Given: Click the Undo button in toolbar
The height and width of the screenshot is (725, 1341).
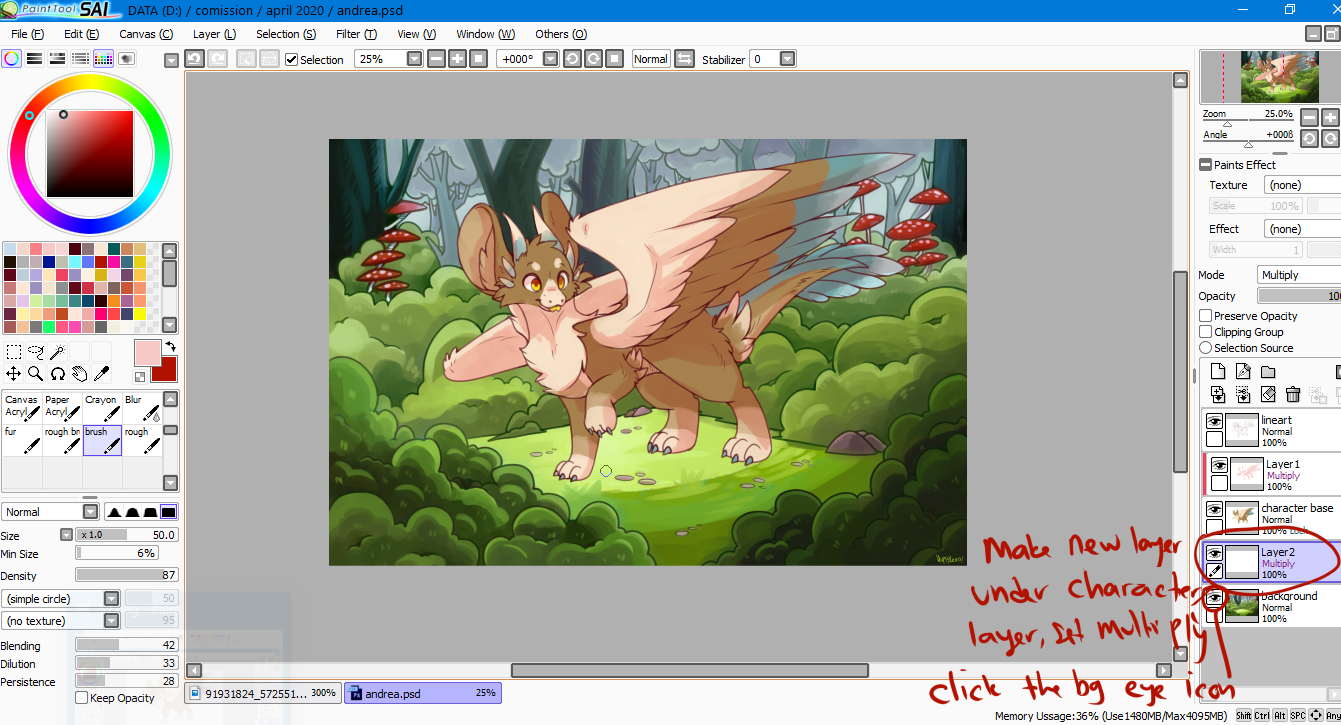Looking at the screenshot, I should [x=195, y=59].
